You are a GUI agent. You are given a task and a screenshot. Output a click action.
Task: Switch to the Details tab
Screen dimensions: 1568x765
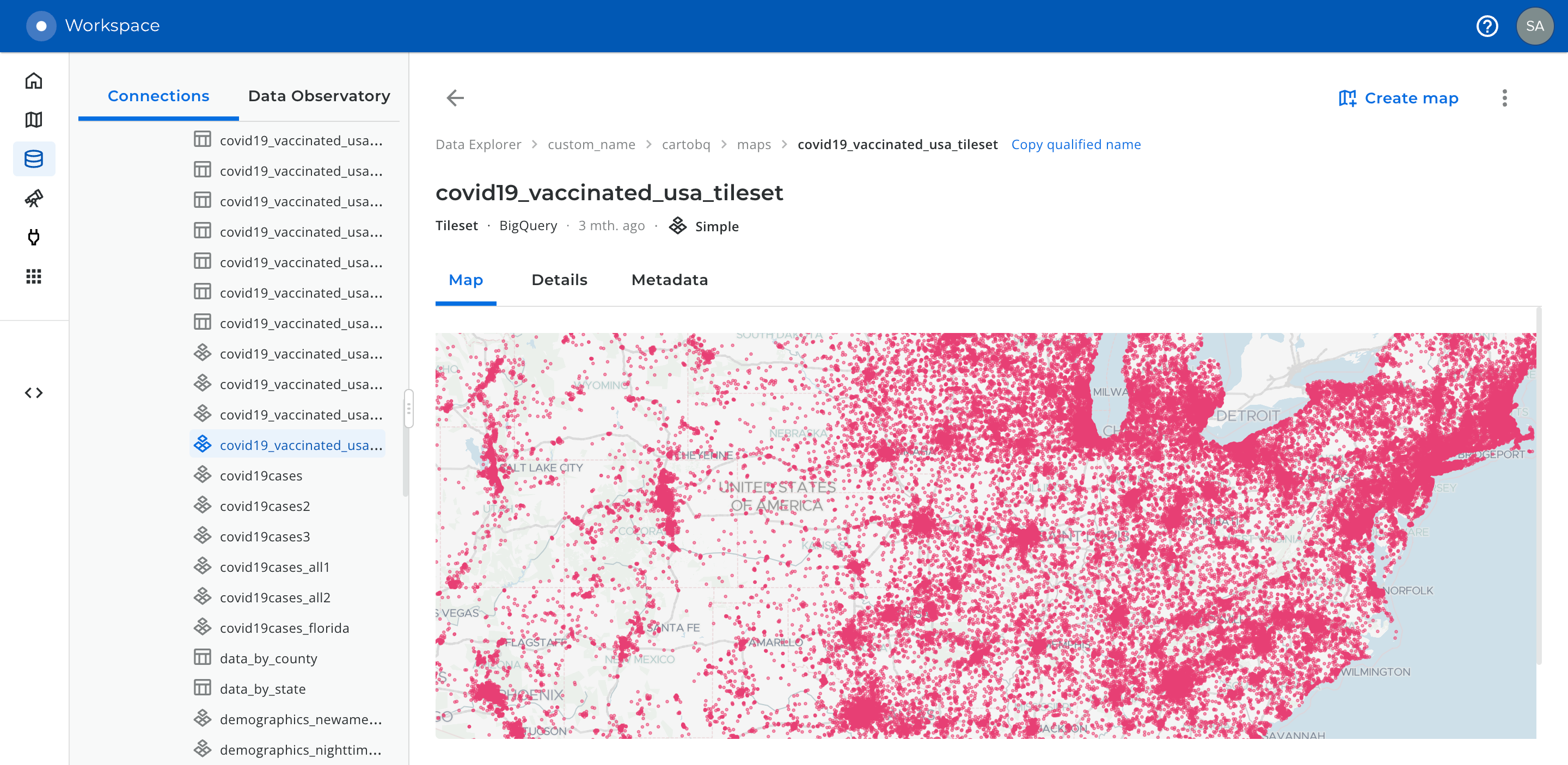point(559,280)
